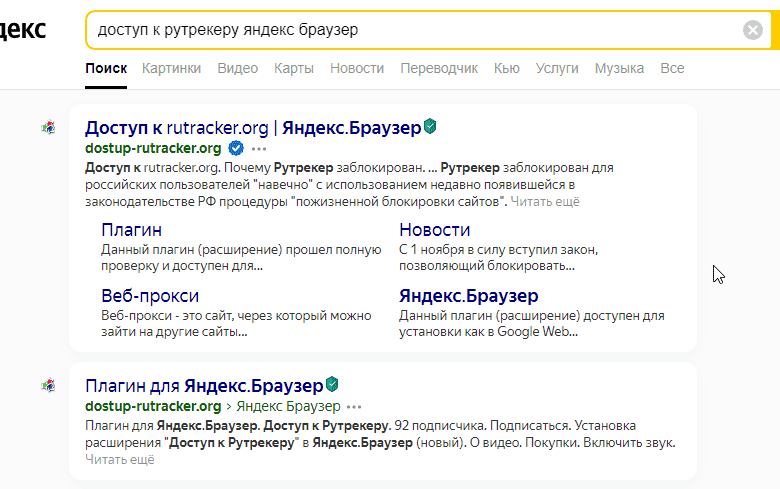The width and height of the screenshot is (780, 489).
Task: Open Плагин для Яндекс.Браузер result title
Action: tap(204, 385)
